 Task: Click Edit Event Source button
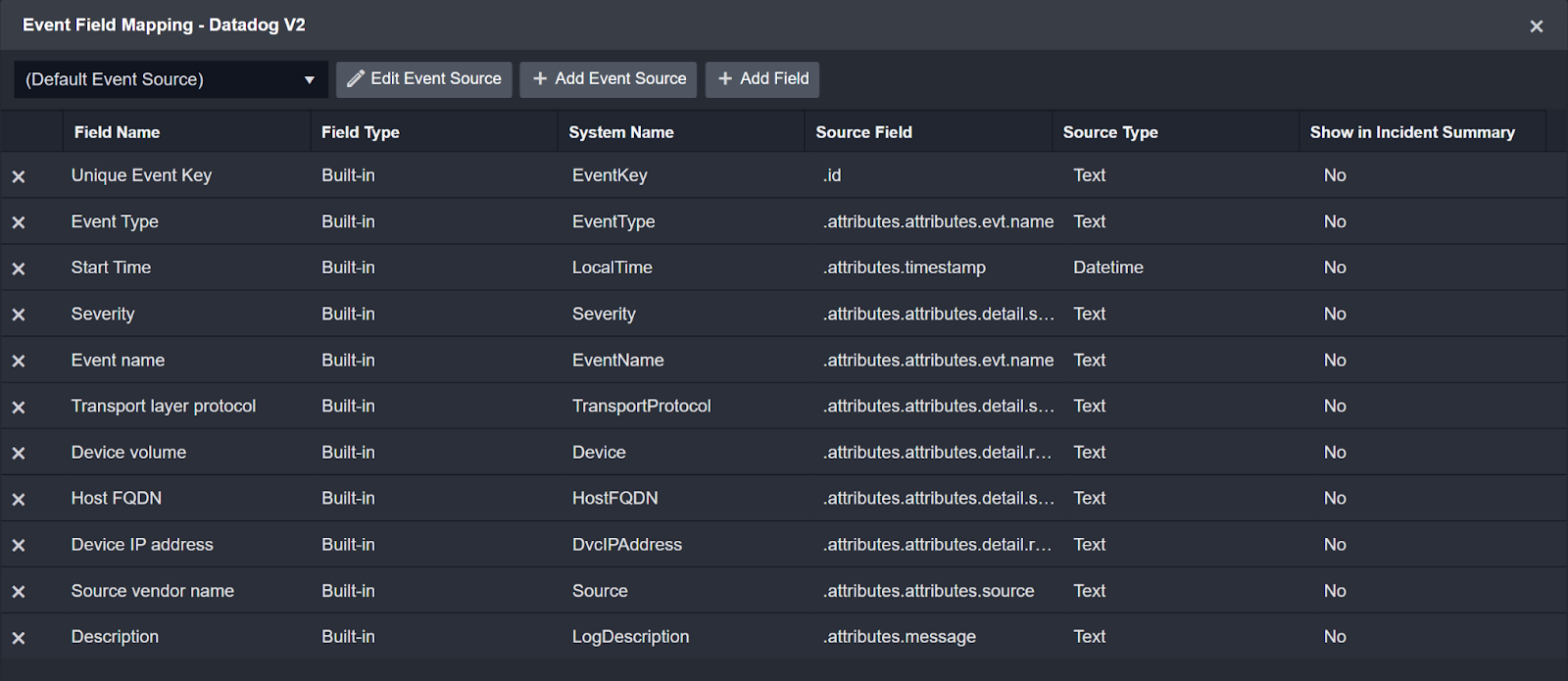(x=423, y=79)
